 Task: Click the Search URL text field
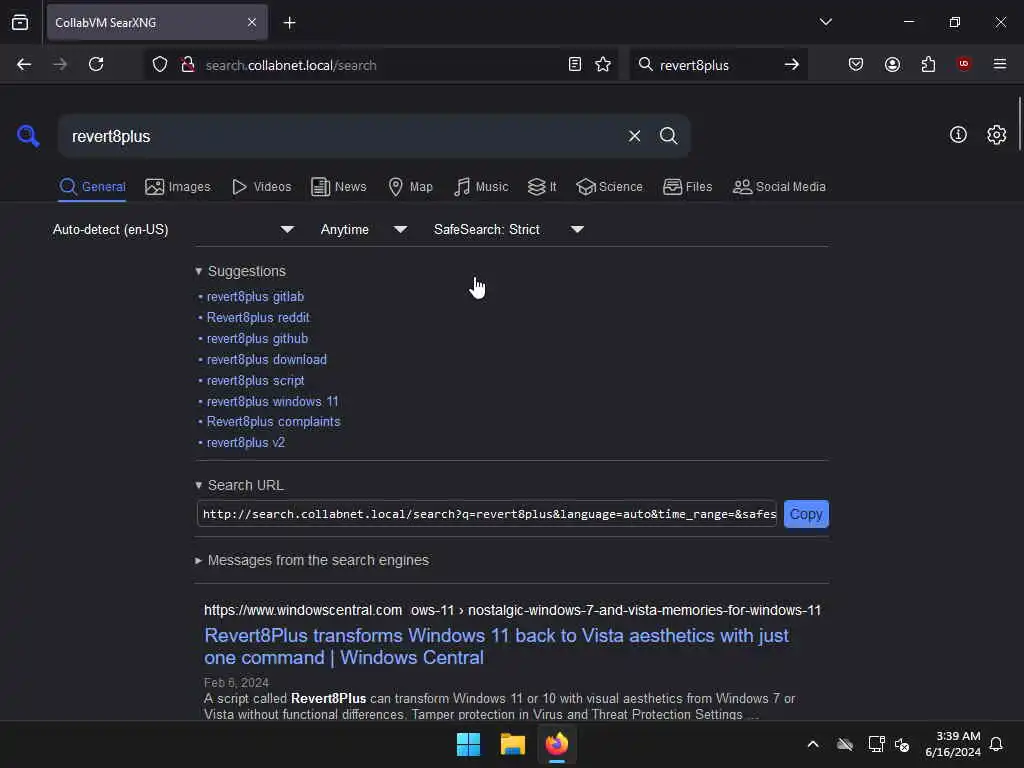(x=487, y=514)
